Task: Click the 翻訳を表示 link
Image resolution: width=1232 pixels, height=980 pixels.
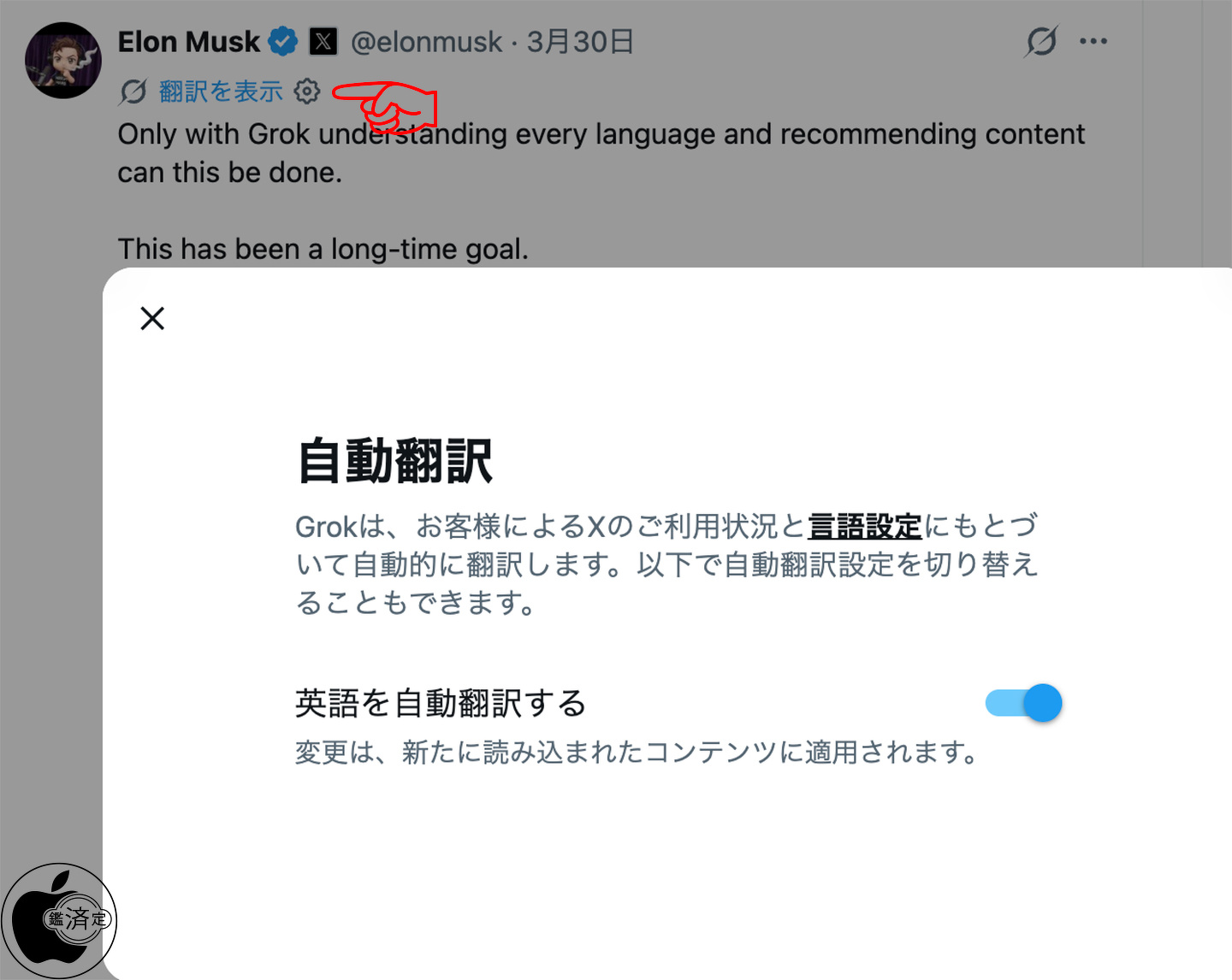Action: pos(221,92)
